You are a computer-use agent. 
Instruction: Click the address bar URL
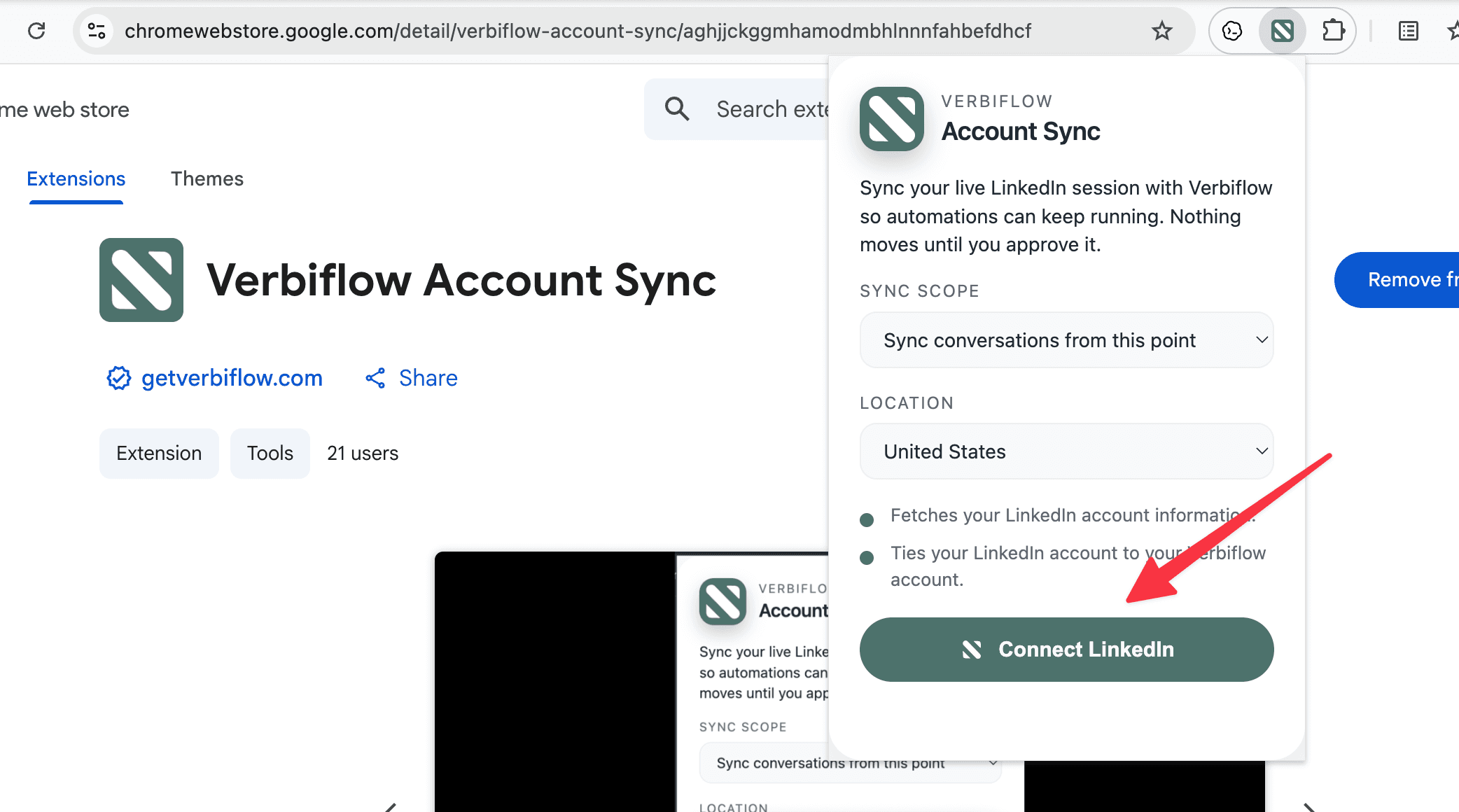[x=578, y=31]
